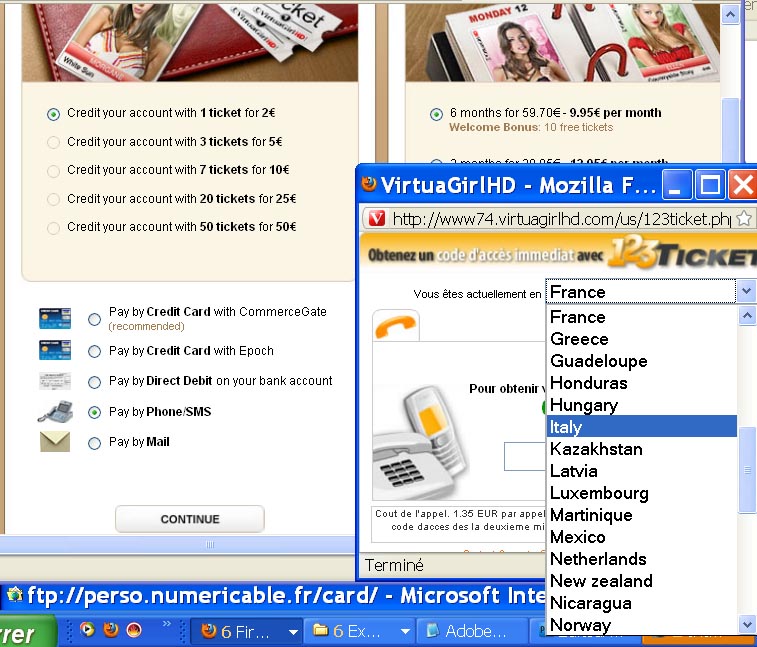Maximize the VirtuaGirlHD Firefox popup
This screenshot has height=647, width=757.
[x=709, y=184]
